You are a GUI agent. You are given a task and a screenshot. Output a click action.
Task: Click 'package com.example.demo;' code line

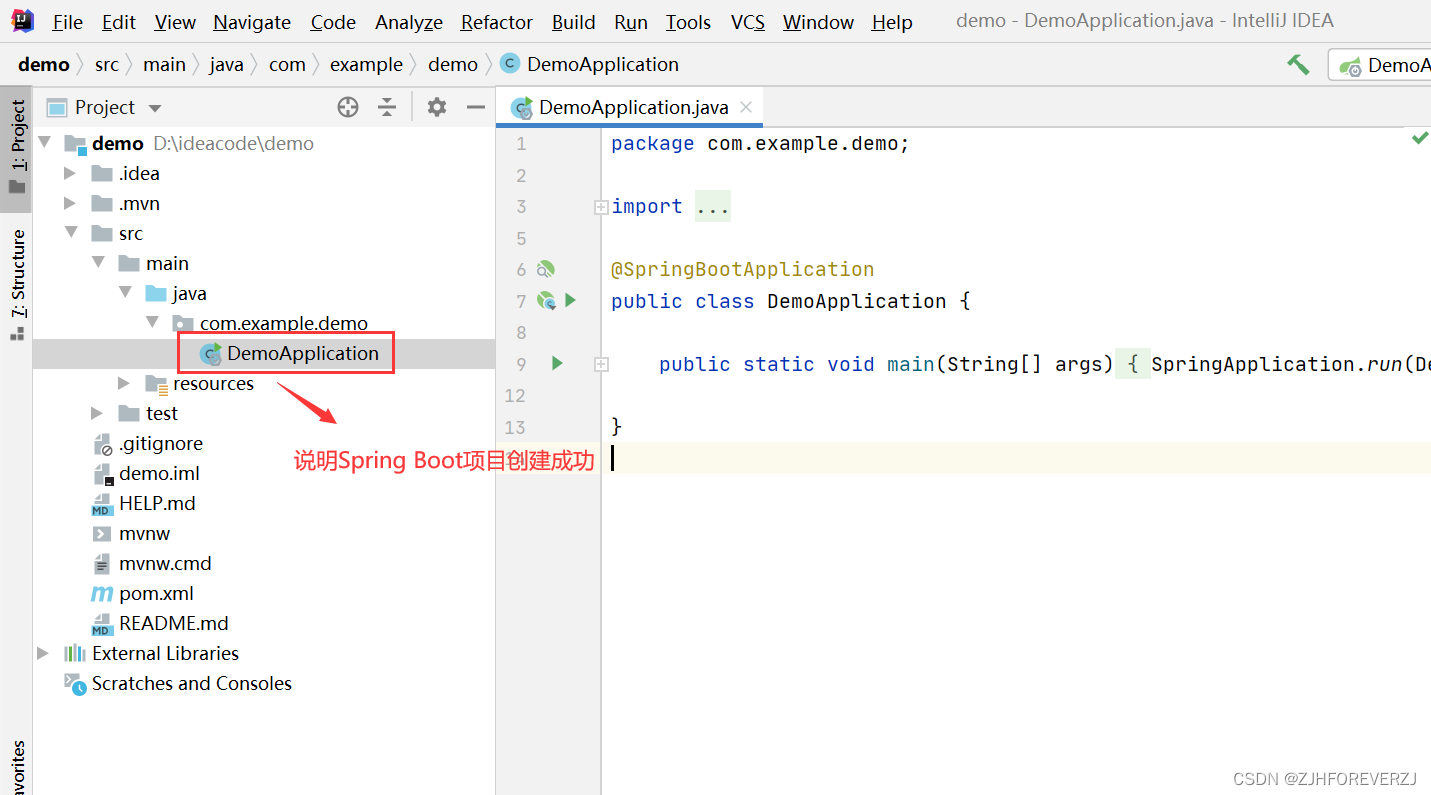point(761,143)
